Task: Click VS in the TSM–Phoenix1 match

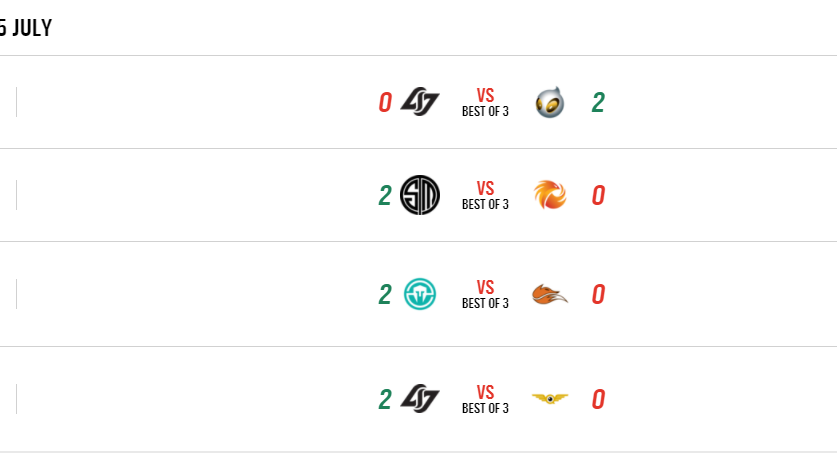Action: coord(485,189)
